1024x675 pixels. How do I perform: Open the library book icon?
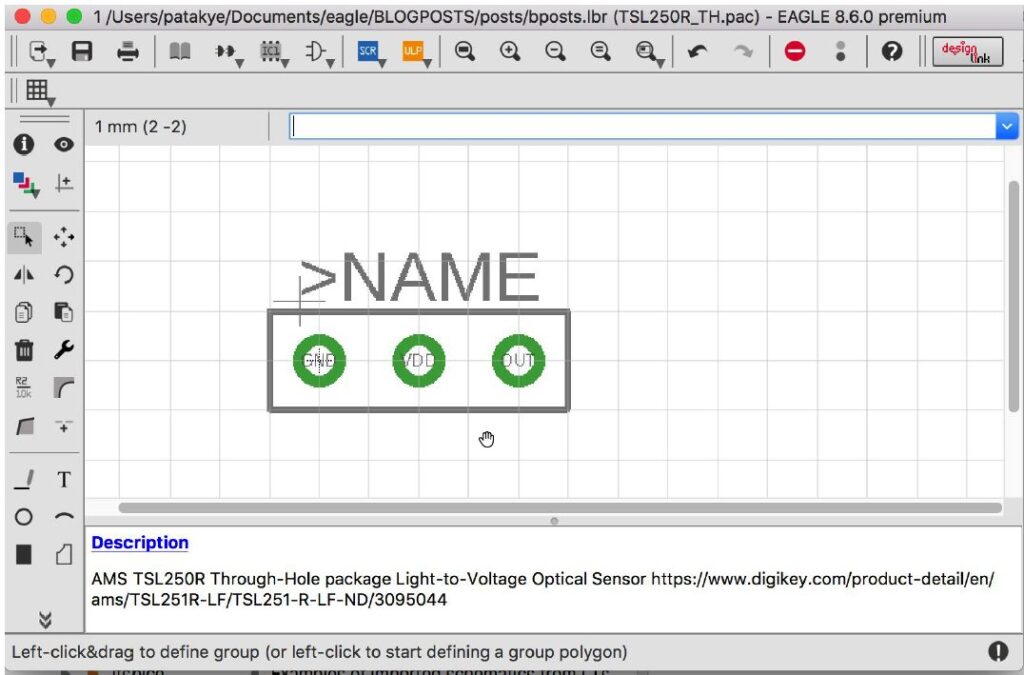coord(180,51)
